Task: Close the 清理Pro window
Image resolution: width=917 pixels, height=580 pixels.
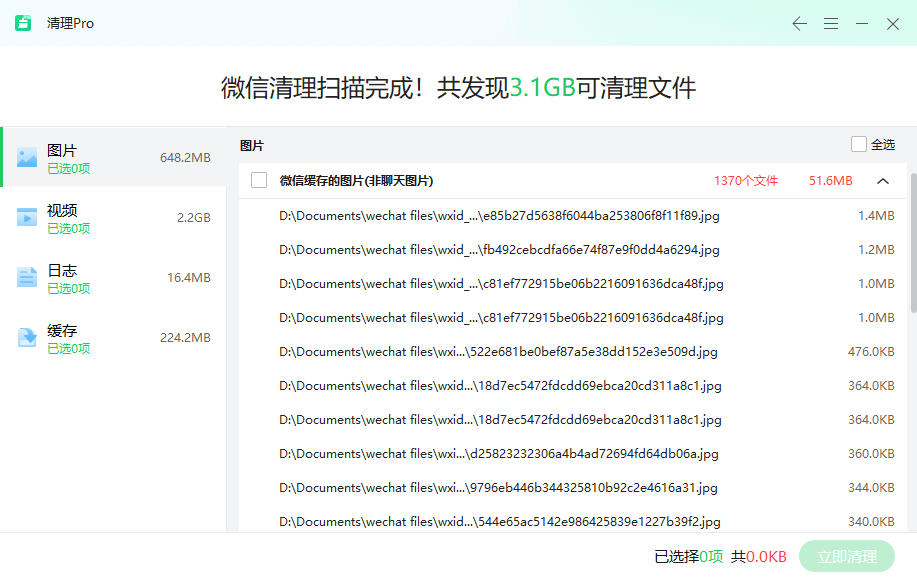Action: pos(892,23)
